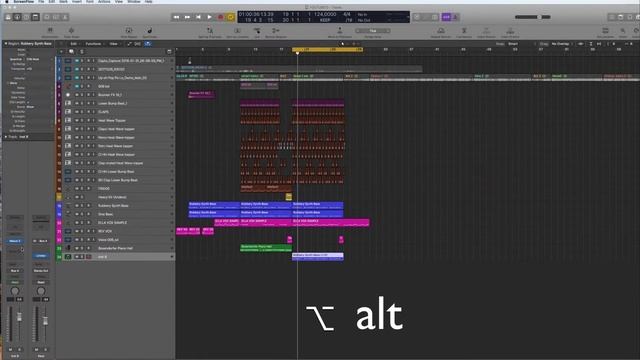The width and height of the screenshot is (640, 360).
Task: Open tracks area Functions menu
Action: point(94,44)
